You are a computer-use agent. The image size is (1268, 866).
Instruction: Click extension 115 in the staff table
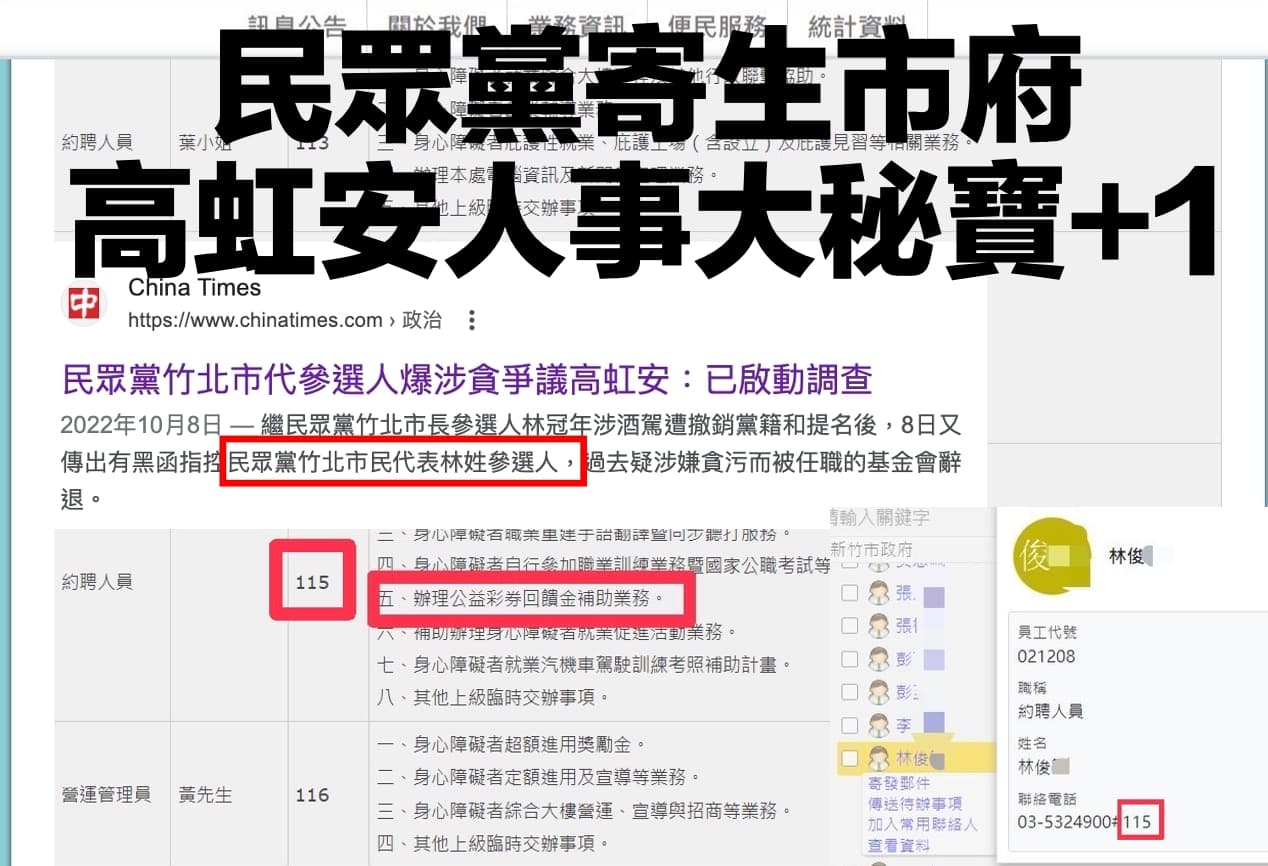coord(312,581)
